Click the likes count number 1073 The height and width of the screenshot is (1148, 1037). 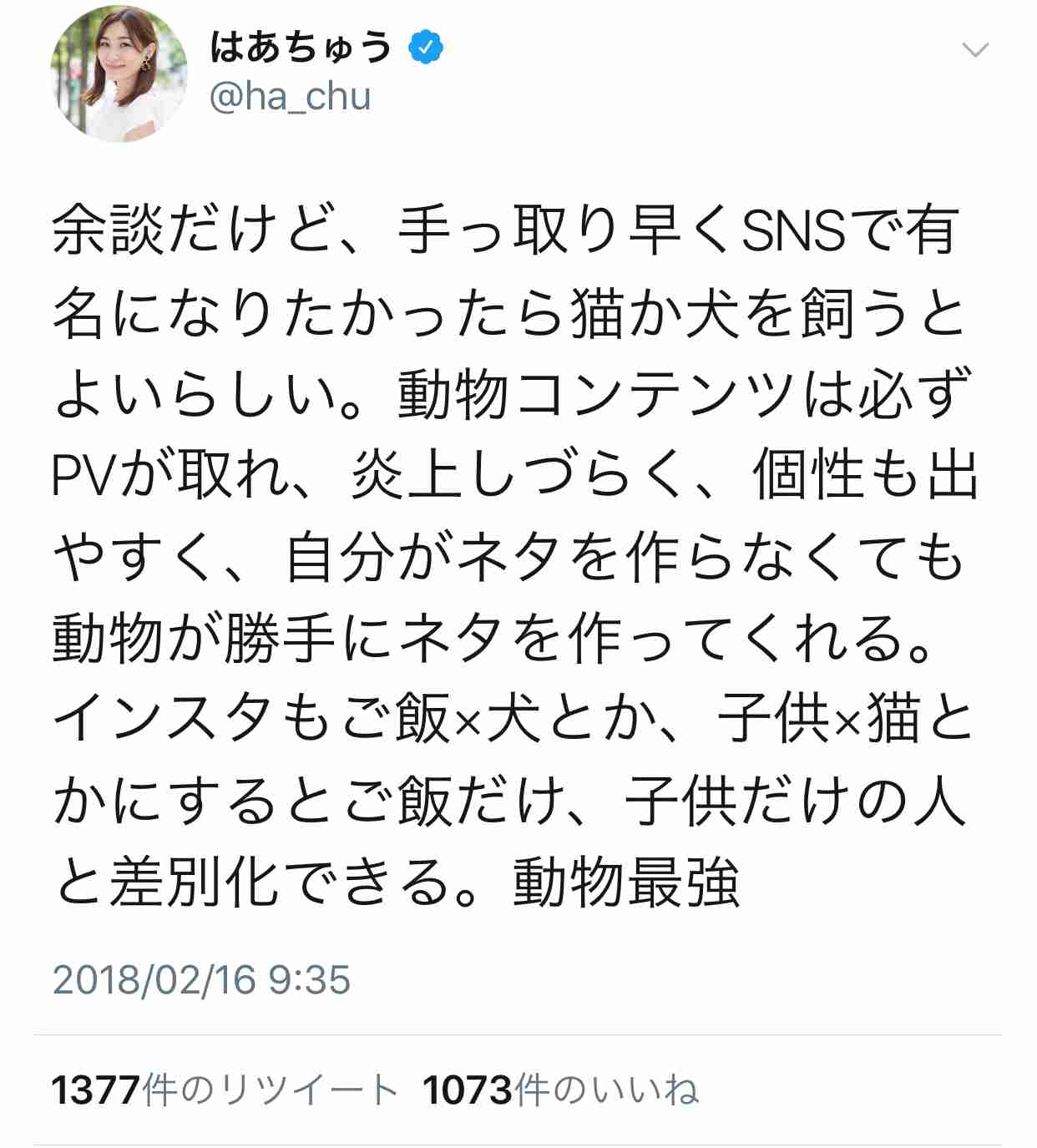coord(468,1090)
